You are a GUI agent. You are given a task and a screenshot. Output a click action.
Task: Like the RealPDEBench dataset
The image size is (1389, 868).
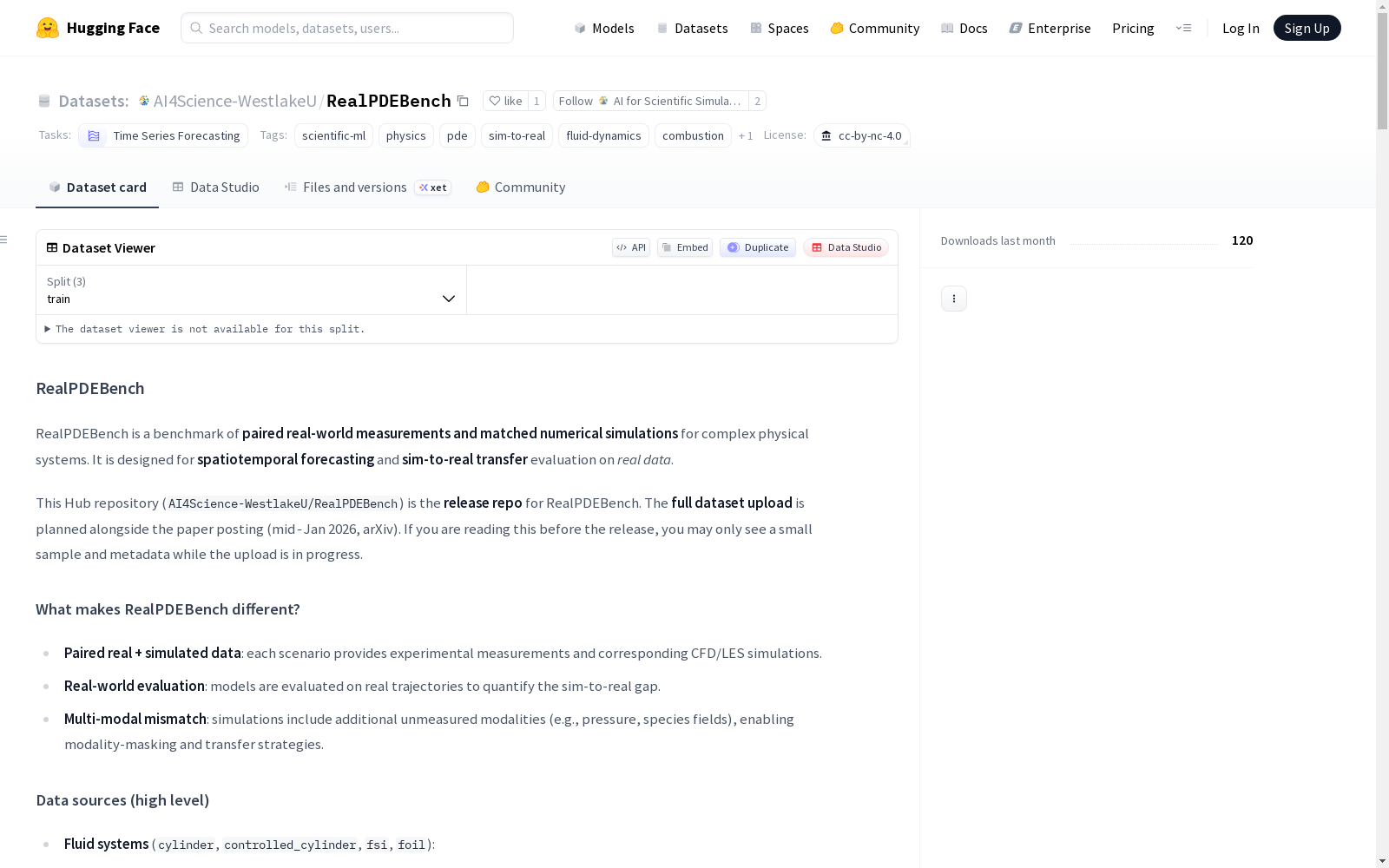point(505,101)
